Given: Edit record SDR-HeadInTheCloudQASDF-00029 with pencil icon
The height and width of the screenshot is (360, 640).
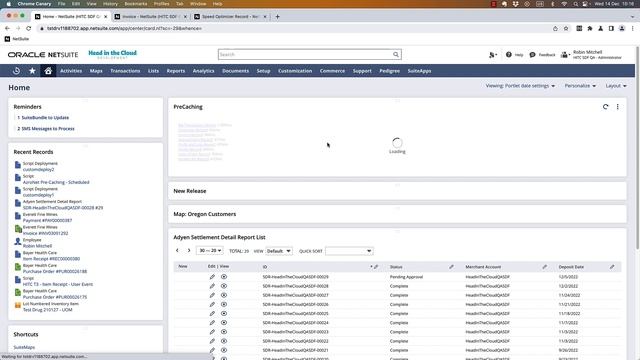Looking at the screenshot, I should [212, 277].
